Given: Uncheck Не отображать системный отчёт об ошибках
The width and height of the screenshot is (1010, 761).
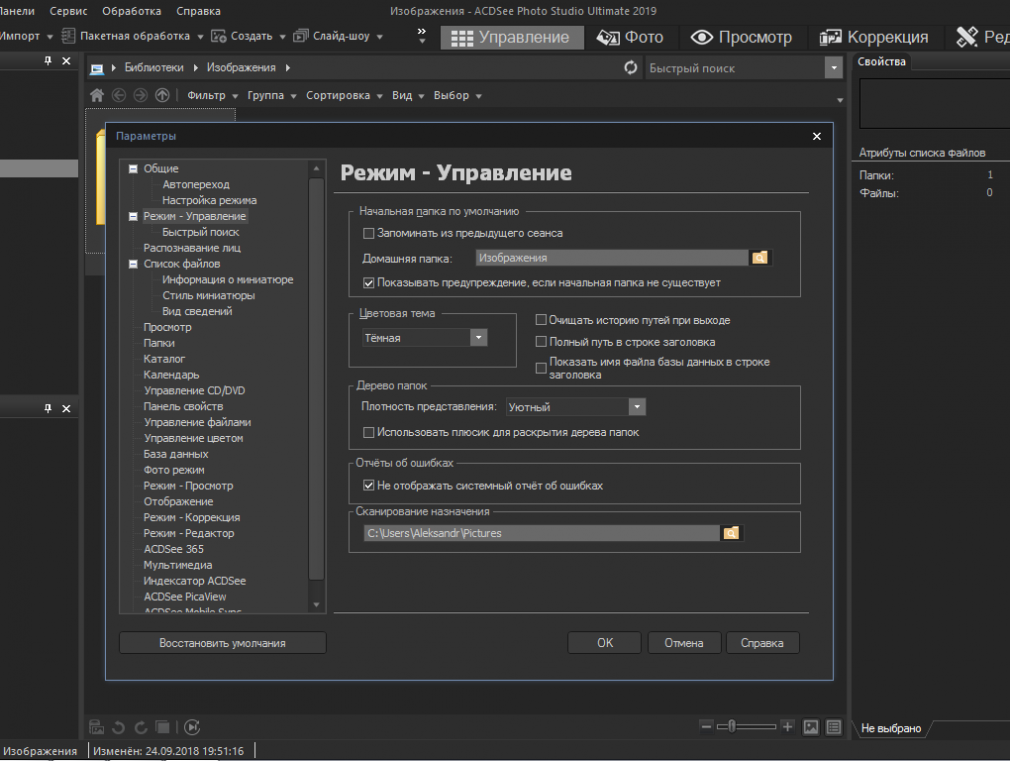Looking at the screenshot, I should click(368, 485).
